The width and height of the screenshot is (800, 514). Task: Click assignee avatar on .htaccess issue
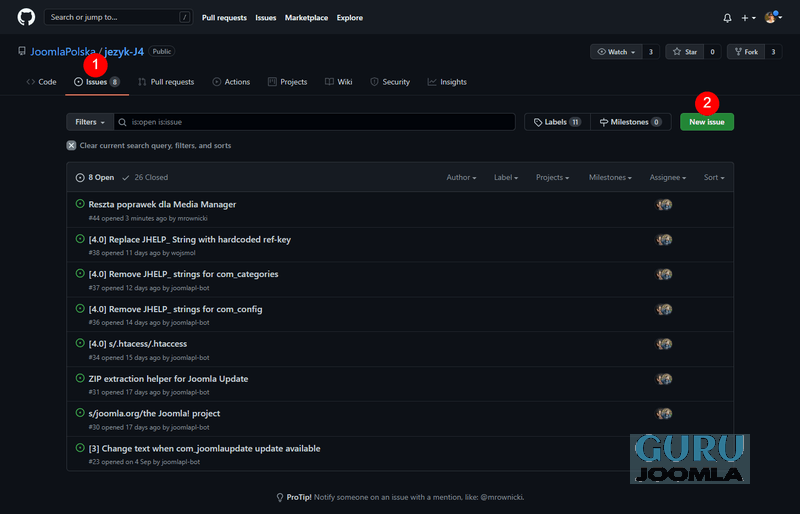coord(664,344)
